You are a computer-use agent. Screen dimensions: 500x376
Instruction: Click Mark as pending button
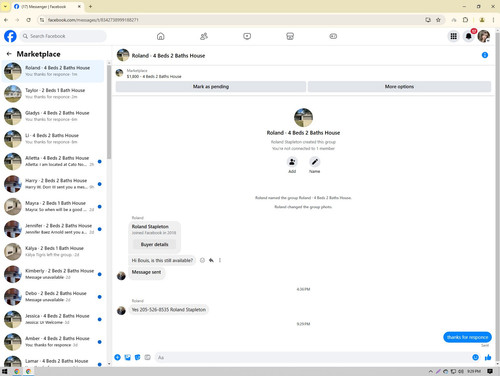coord(211,87)
